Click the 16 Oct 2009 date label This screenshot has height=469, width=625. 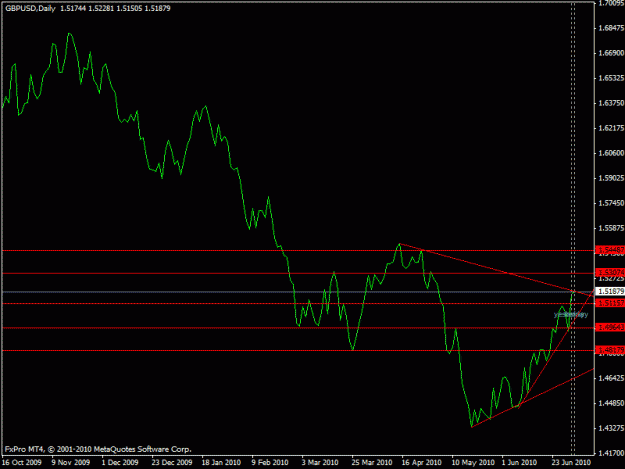tap(22, 462)
